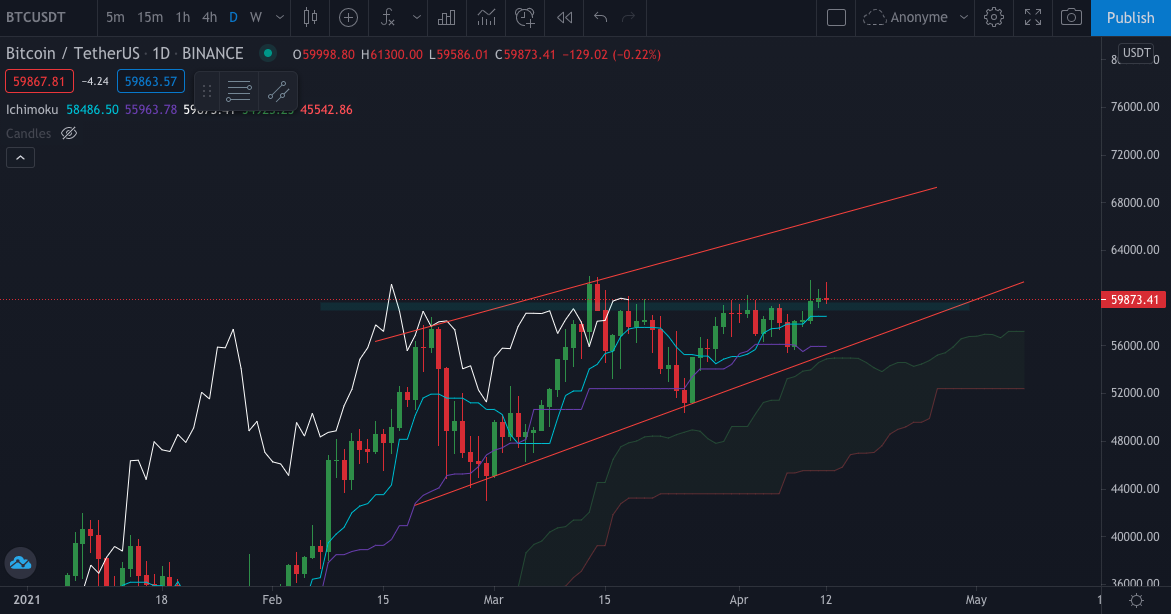
Task: Collapse the legend with the arrow control
Action: [x=20, y=157]
